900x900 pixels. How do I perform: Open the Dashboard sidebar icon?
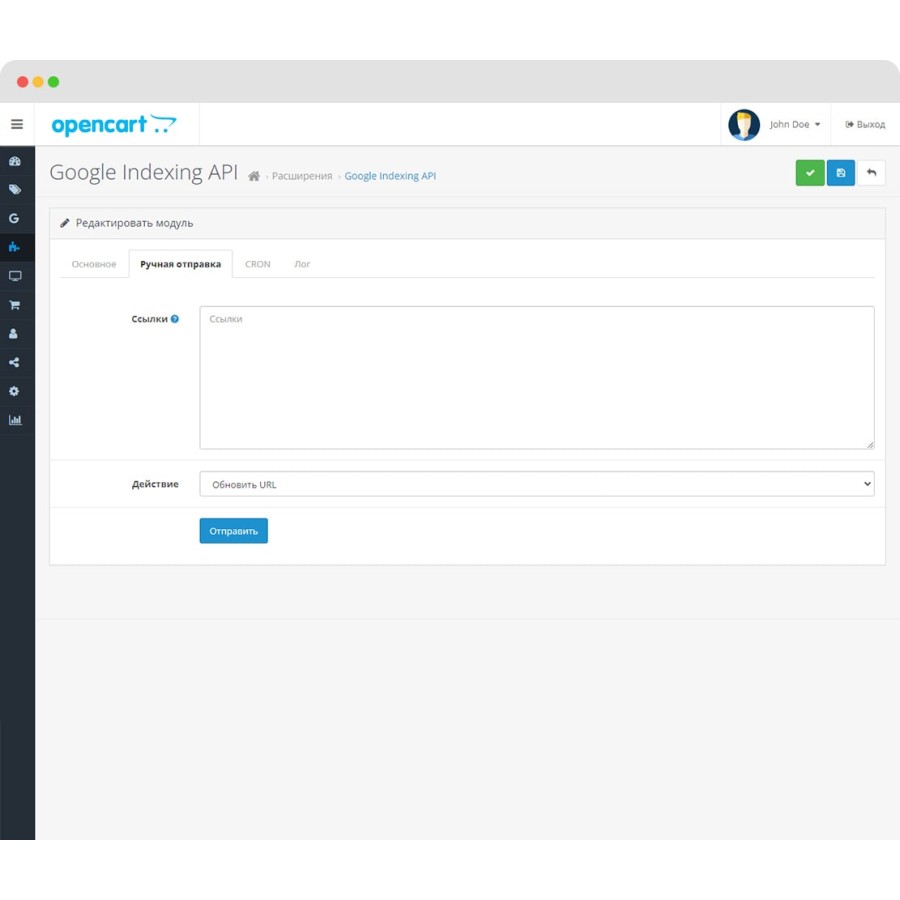15,161
